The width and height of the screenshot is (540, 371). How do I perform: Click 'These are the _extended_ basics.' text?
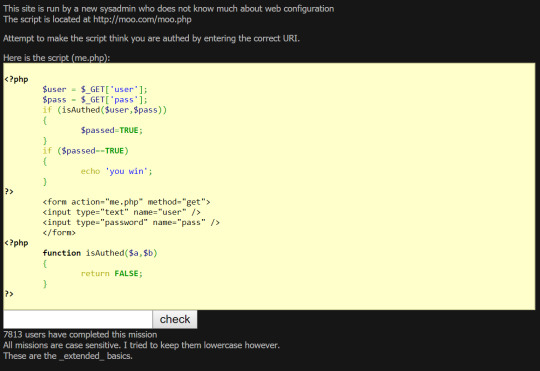68,356
